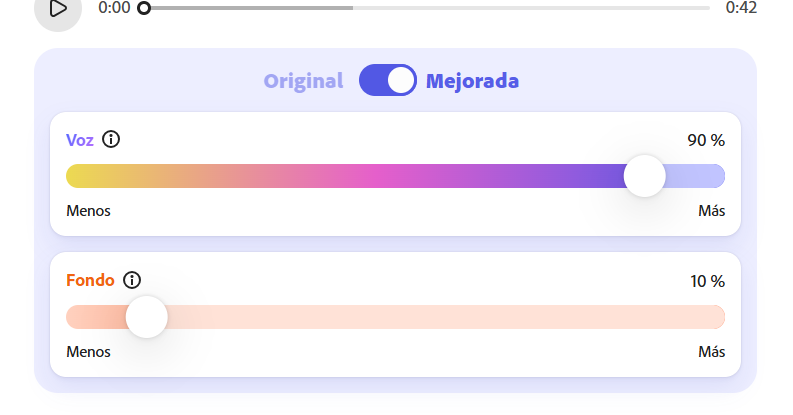
Task: Click Menos under the Fondo slider
Action: tap(88, 352)
